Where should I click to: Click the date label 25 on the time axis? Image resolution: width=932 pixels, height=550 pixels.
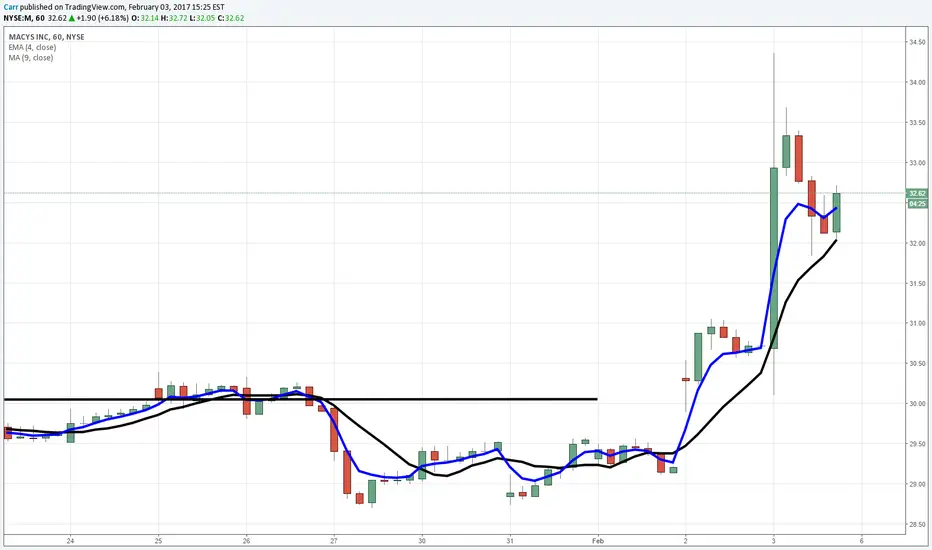pos(158,540)
